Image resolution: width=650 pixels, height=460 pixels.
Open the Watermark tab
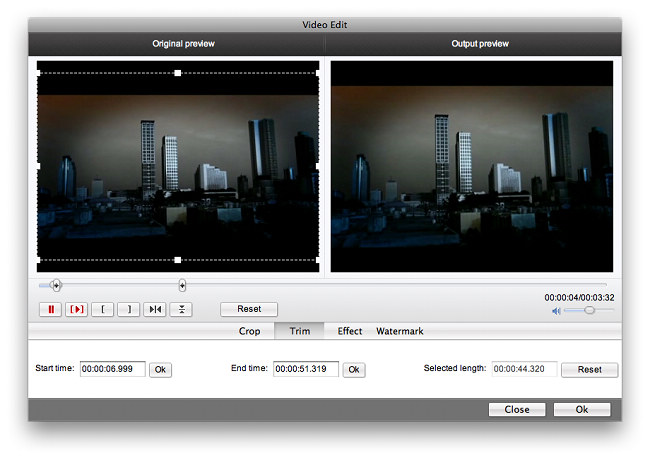point(400,331)
